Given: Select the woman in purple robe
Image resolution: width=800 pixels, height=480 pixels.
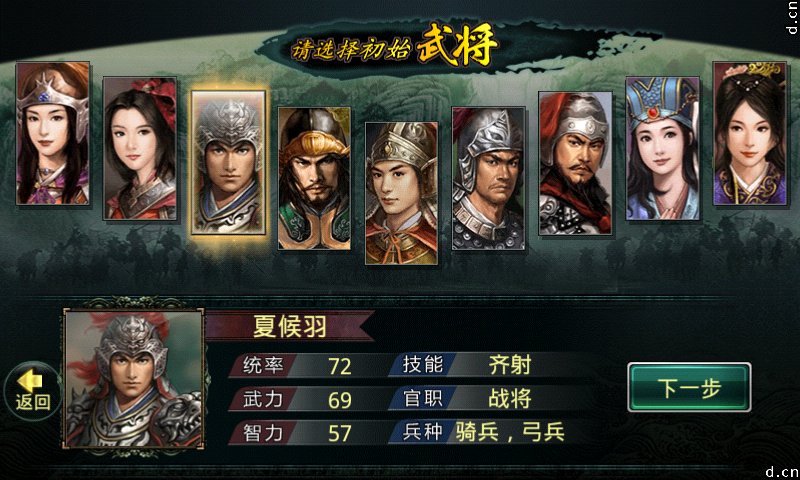Looking at the screenshot, I should point(749,134).
